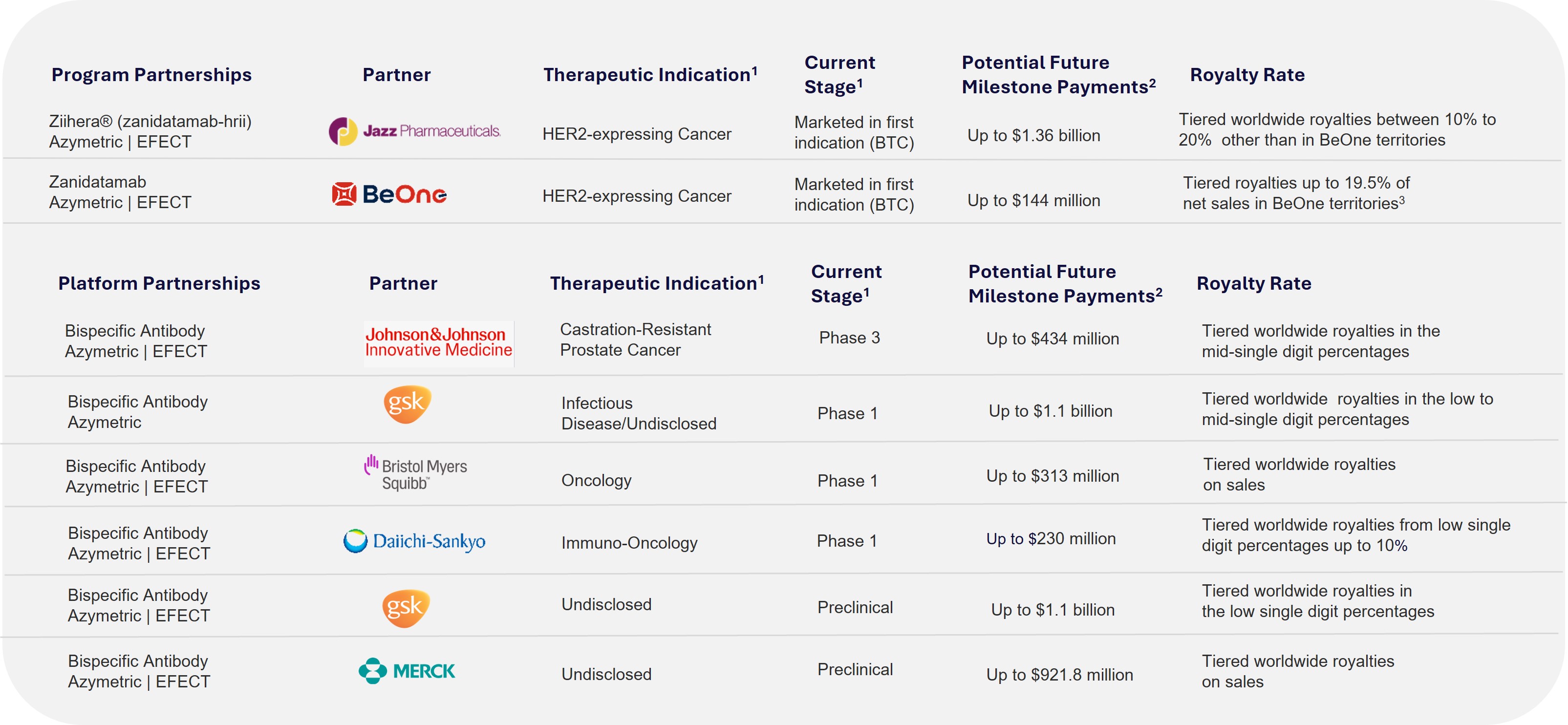Click the Bristol Myers Squibb logo

pos(416,473)
